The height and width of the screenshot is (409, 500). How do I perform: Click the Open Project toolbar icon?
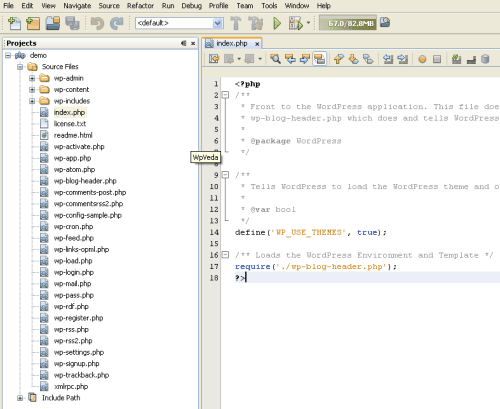[x=53, y=23]
